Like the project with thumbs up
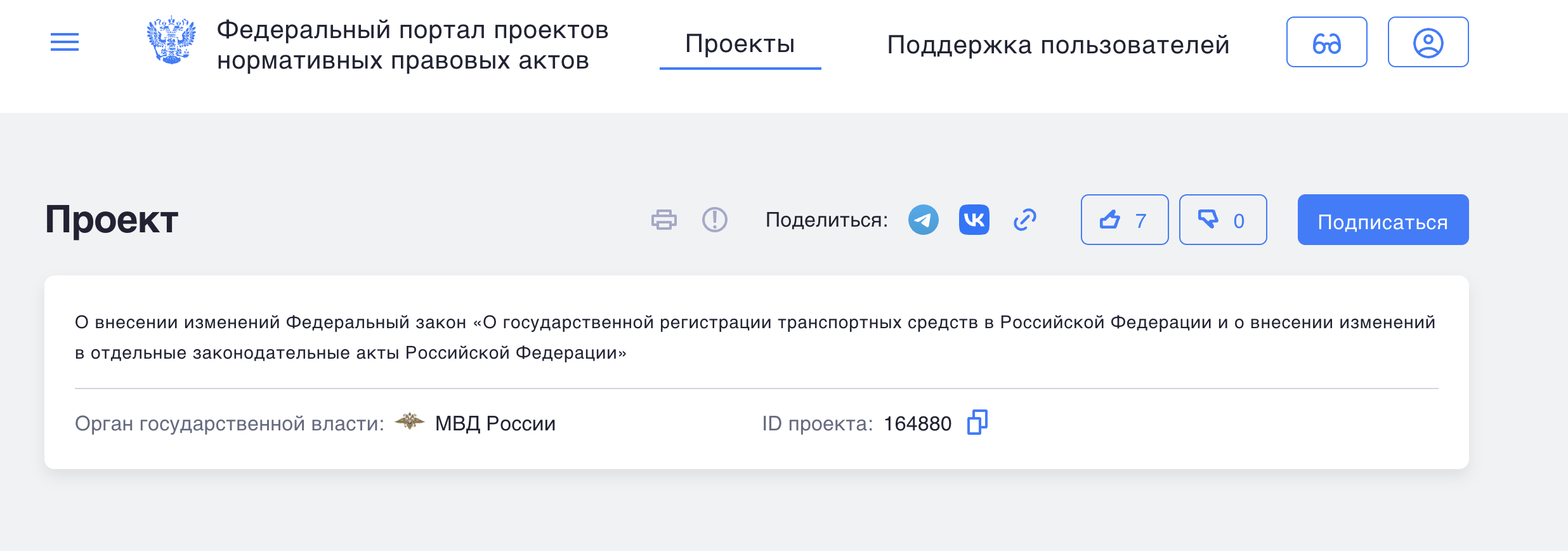1568x551 pixels. 1110,220
